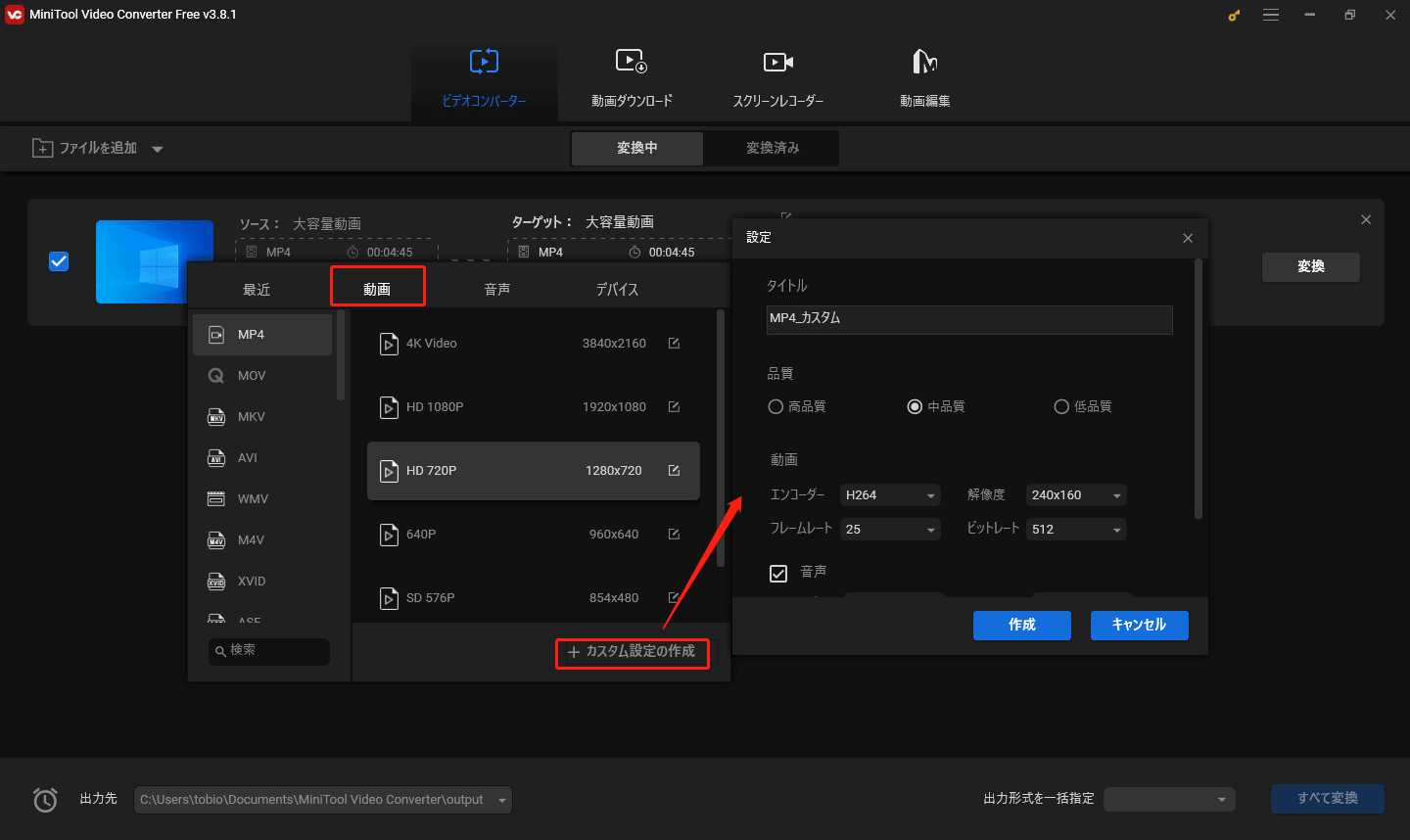Open the Video Converter tab icon
The height and width of the screenshot is (840, 1410).
click(484, 62)
